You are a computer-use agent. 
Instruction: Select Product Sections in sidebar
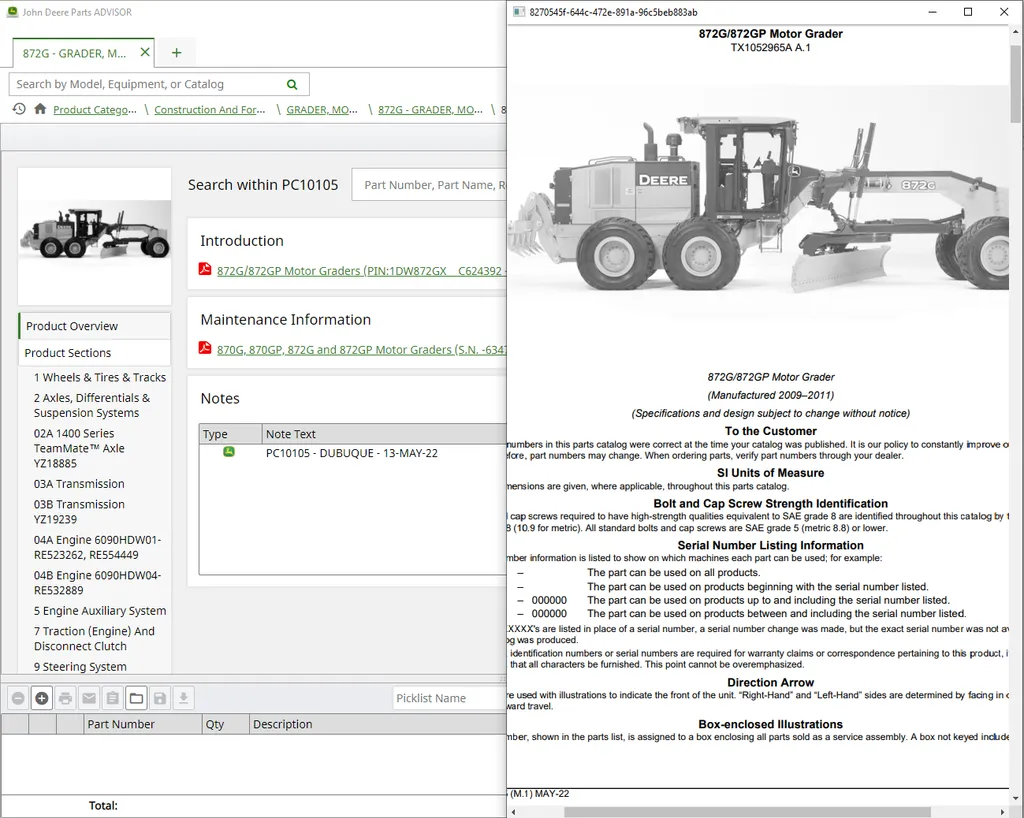tap(95, 353)
